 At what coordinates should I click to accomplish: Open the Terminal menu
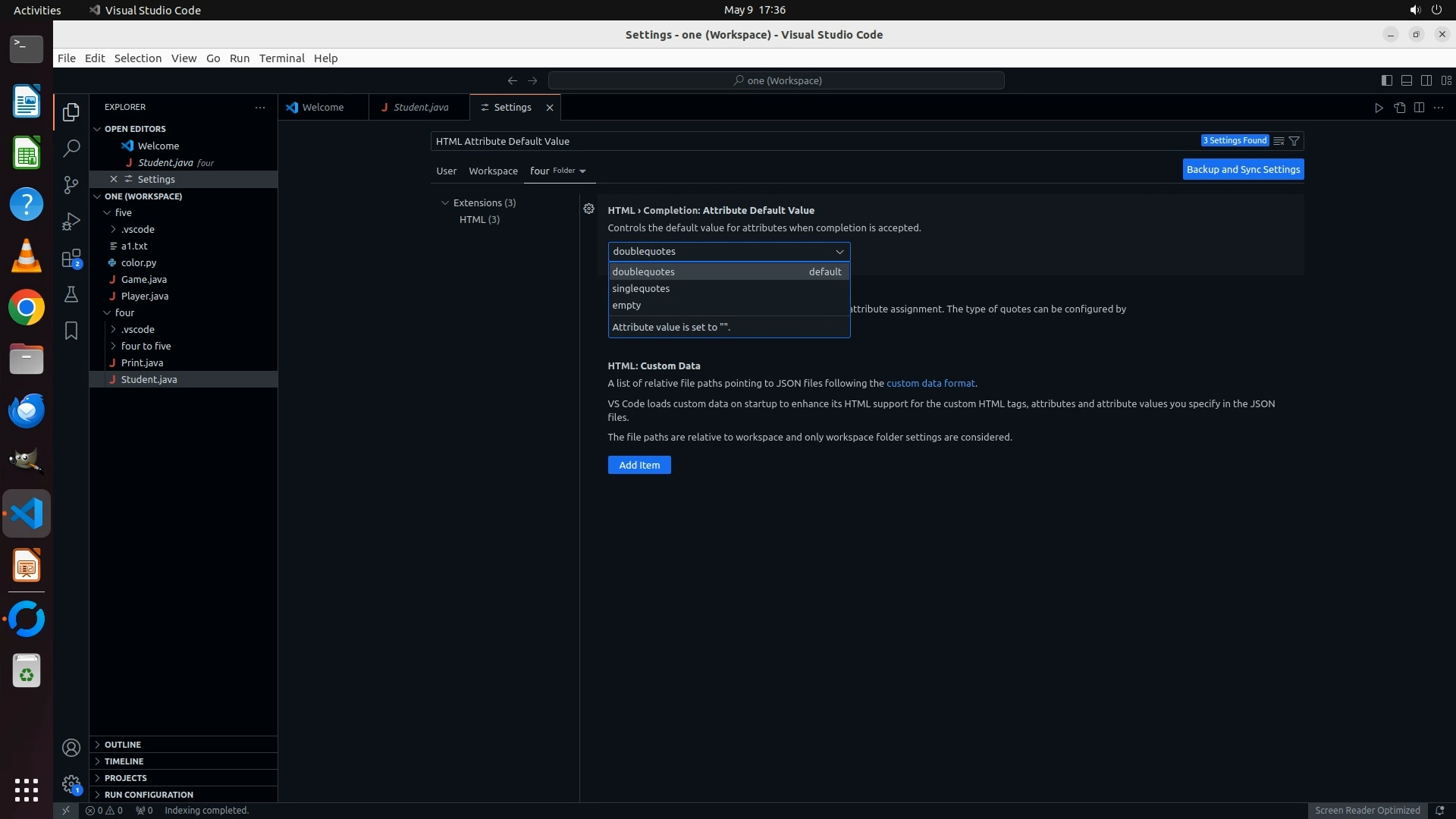coord(281,58)
